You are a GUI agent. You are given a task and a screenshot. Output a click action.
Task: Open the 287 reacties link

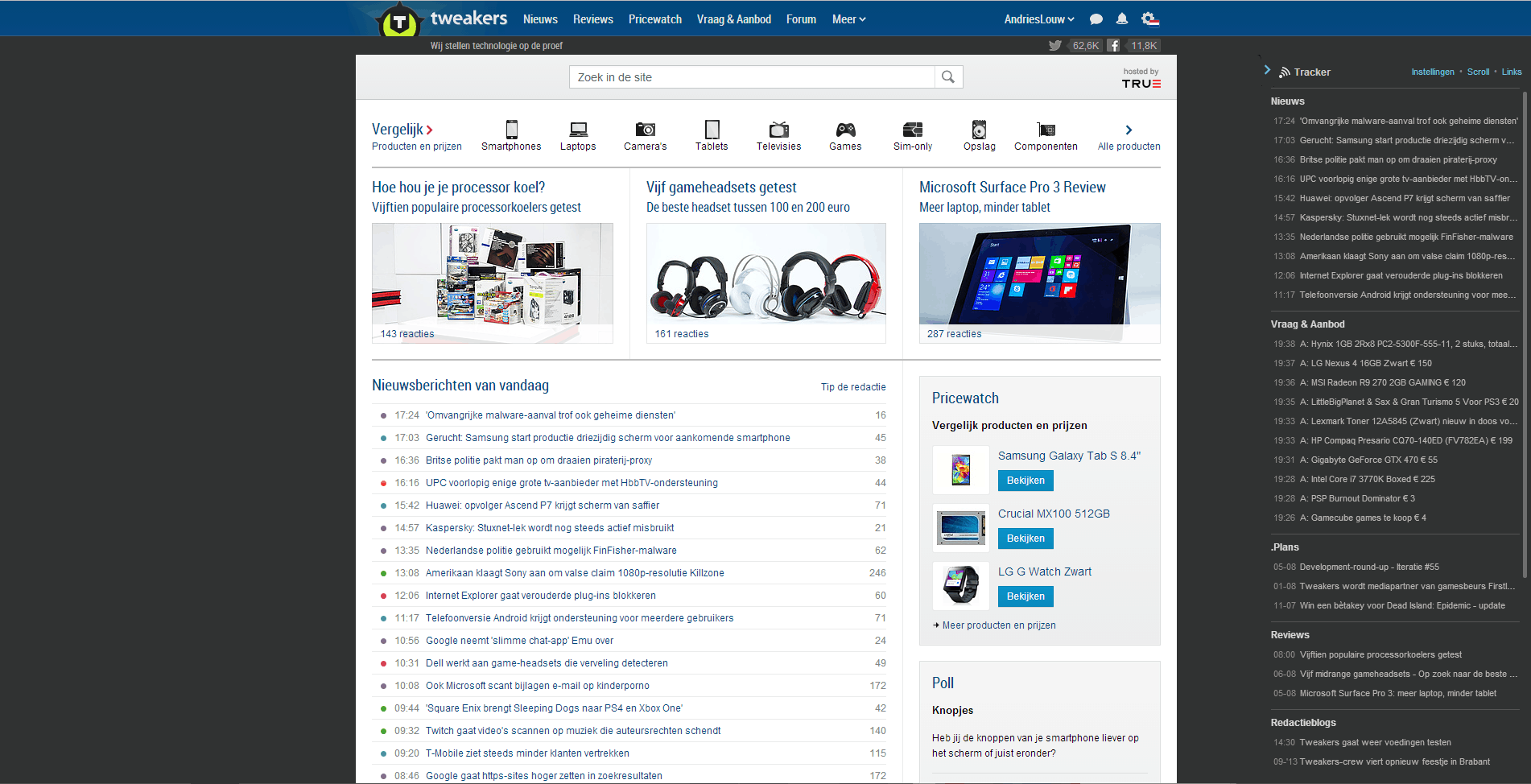click(955, 334)
